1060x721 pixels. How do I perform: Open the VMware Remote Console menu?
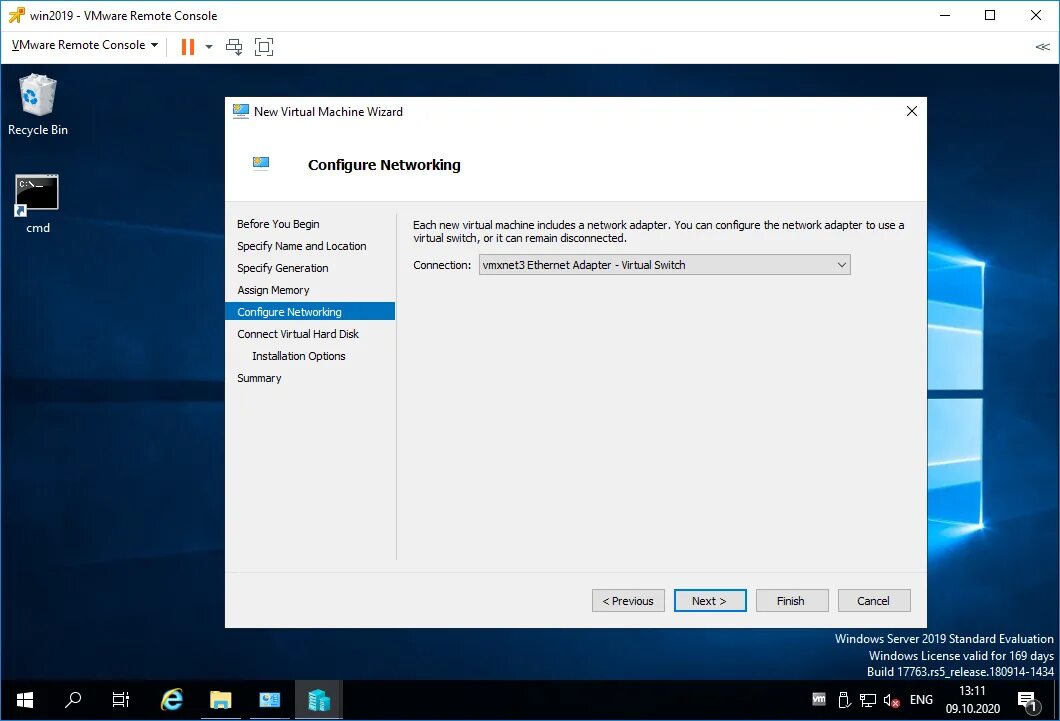coord(85,45)
